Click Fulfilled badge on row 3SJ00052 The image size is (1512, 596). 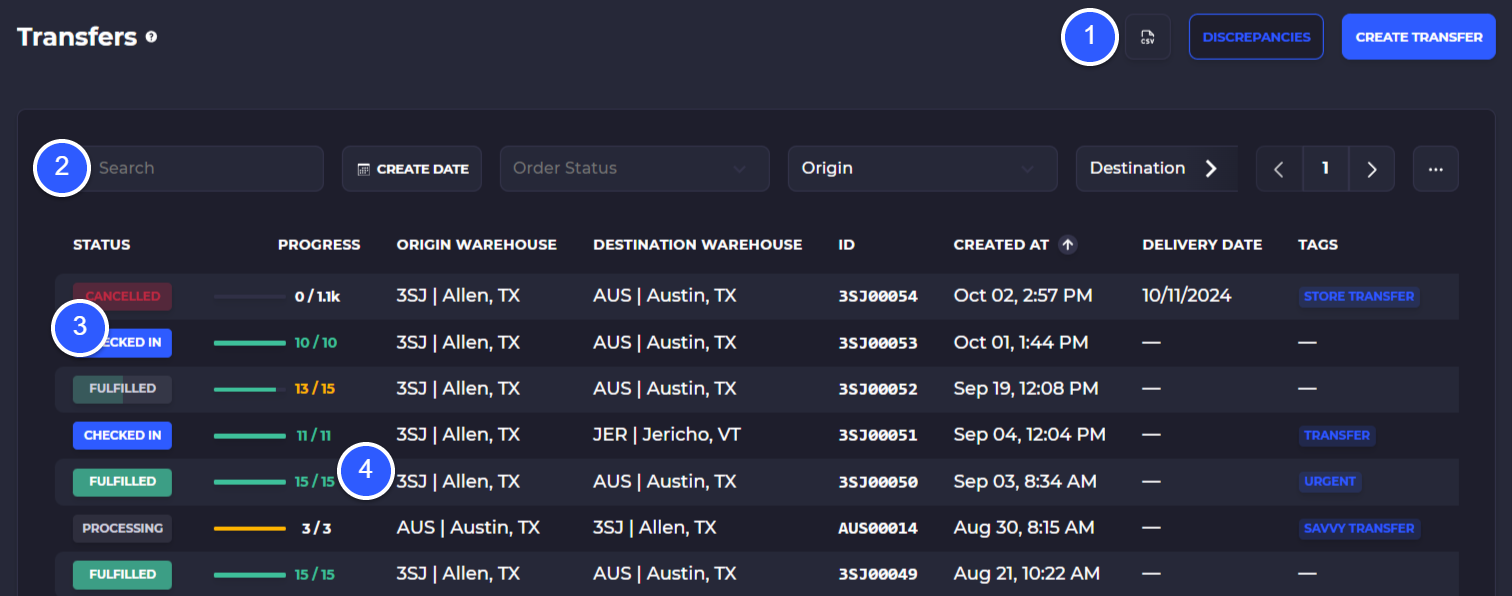[x=122, y=388]
